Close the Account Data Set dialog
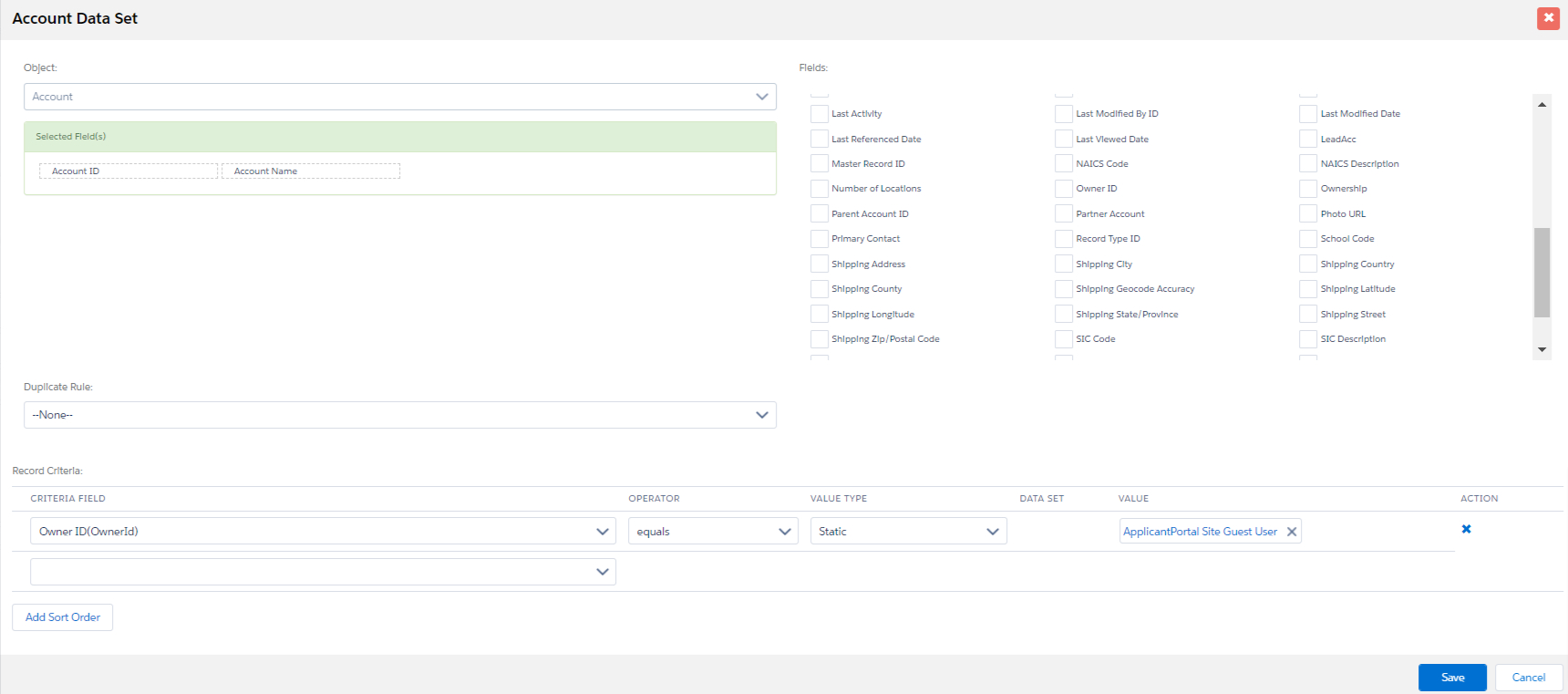This screenshot has height=694, width=1568. 1548,18
